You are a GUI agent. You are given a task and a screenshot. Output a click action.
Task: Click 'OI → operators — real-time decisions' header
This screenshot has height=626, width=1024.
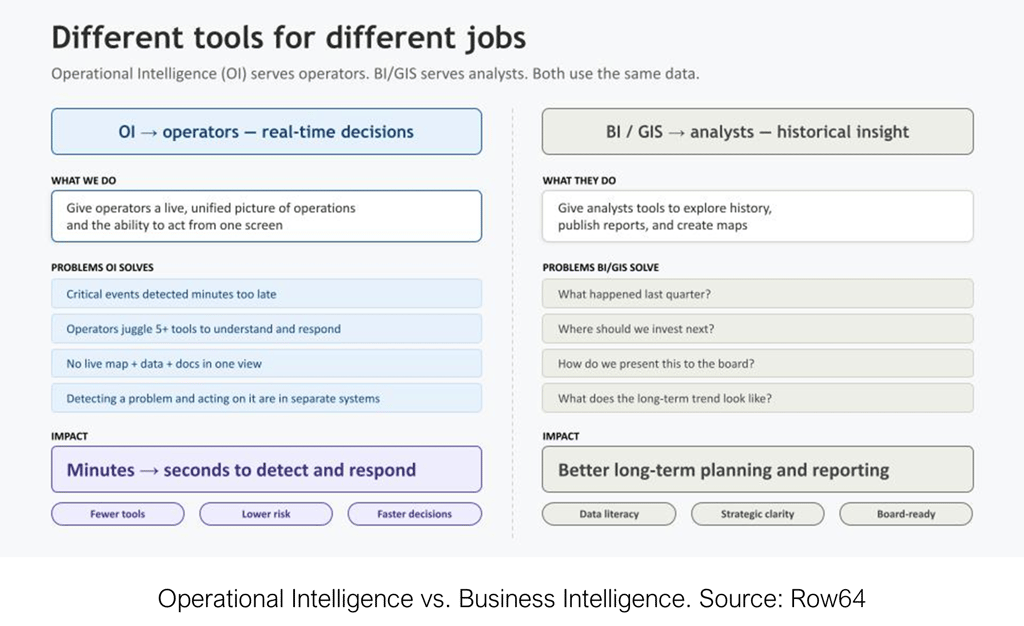[266, 131]
